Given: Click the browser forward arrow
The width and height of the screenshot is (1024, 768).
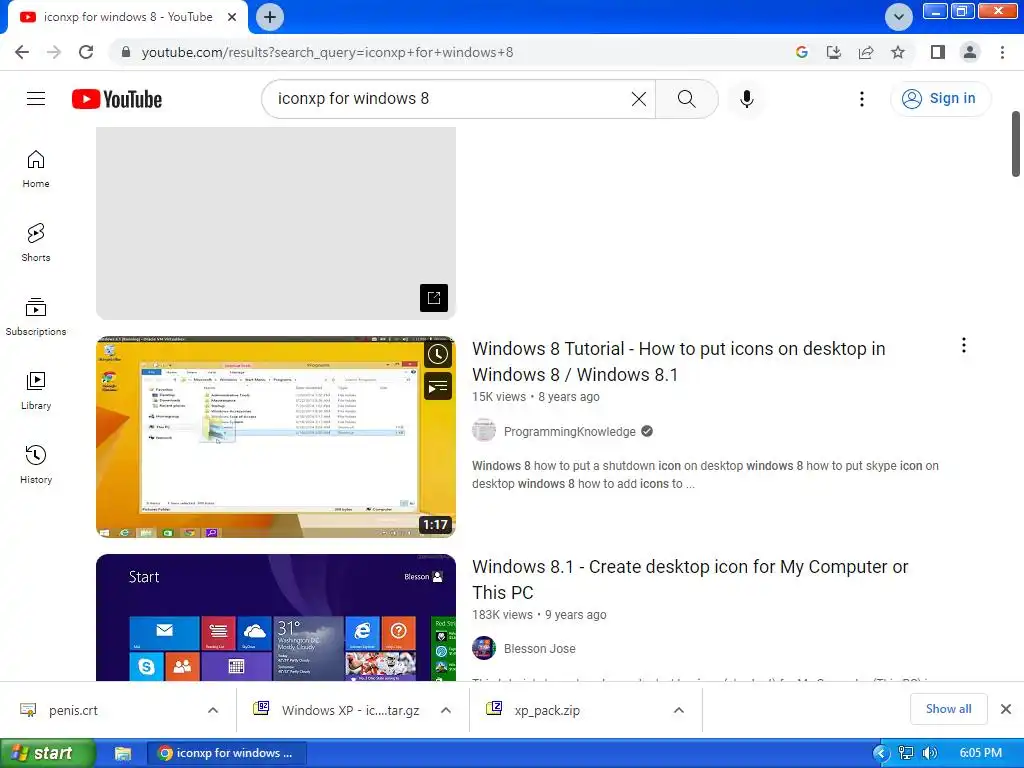Looking at the screenshot, I should [x=54, y=52].
